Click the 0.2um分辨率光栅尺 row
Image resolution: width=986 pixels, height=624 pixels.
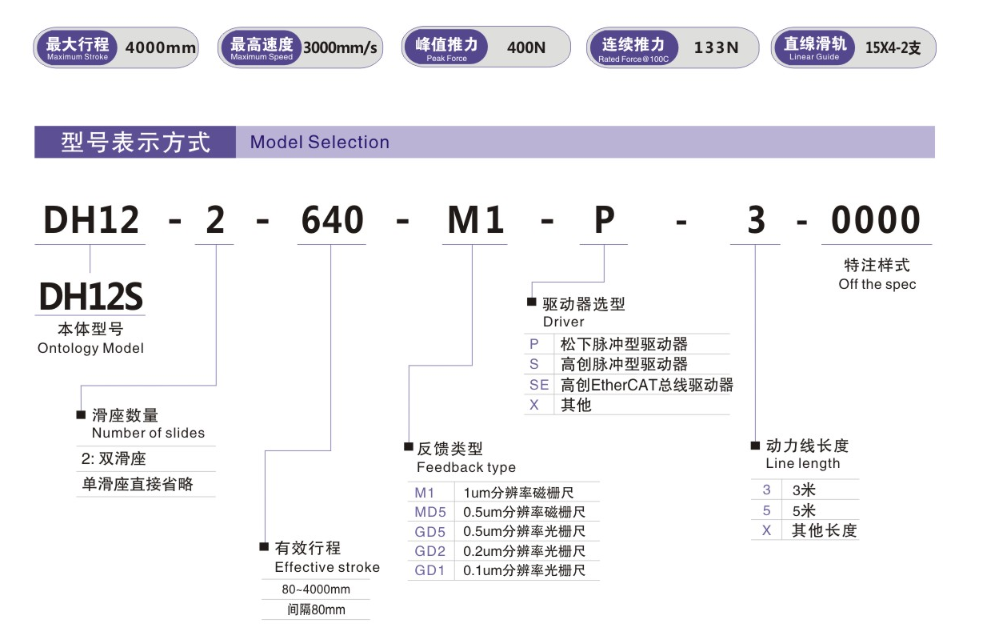click(x=524, y=551)
